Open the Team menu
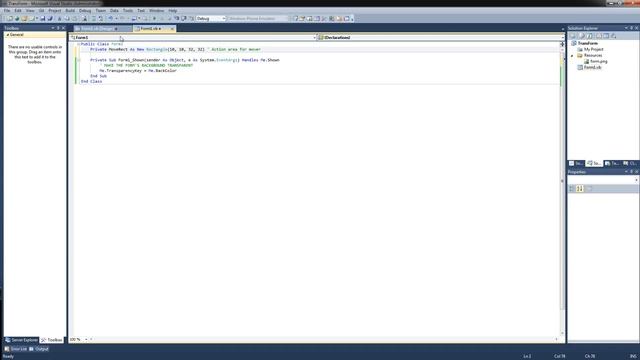The width and height of the screenshot is (640, 360). click(100, 11)
